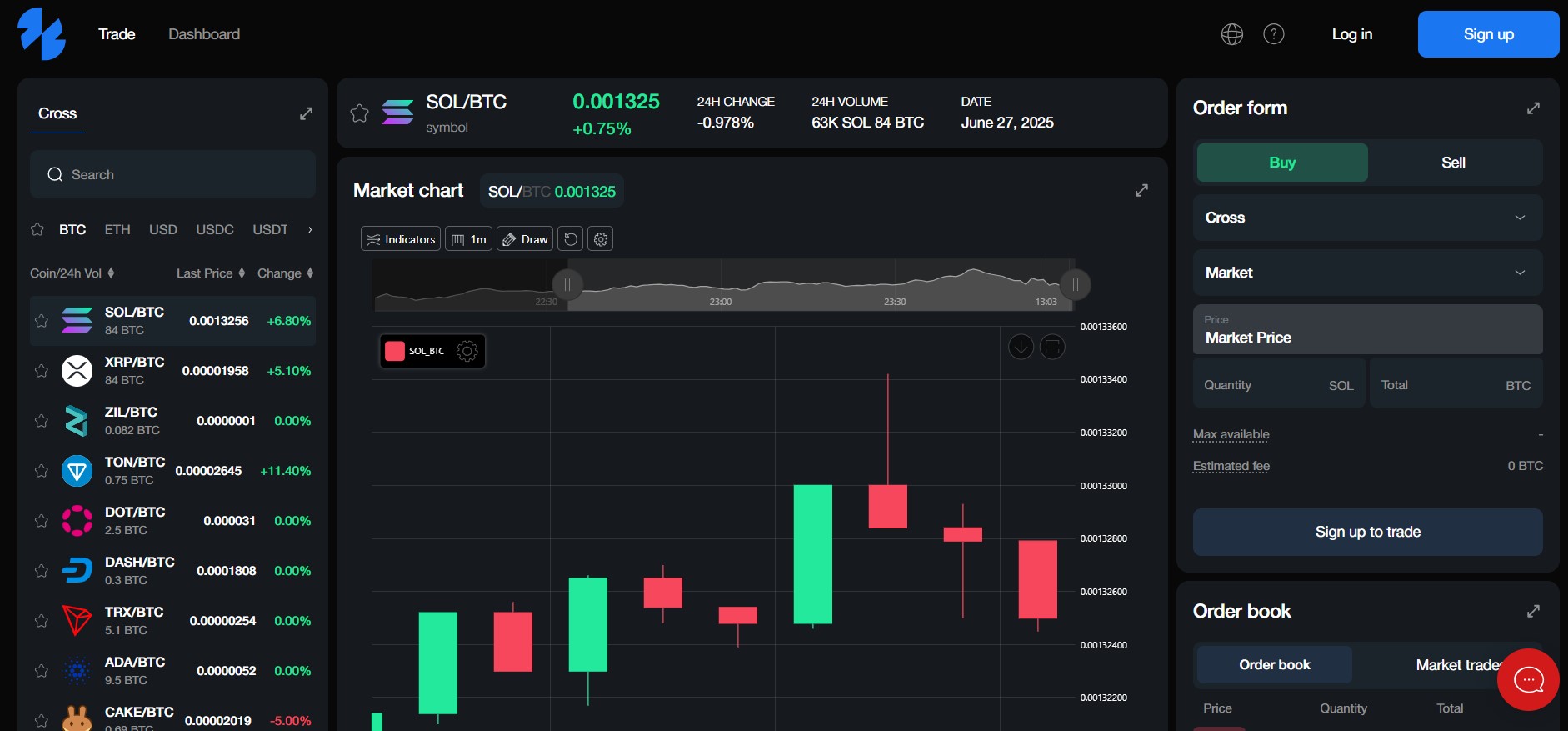Select ETH quote tab
The height and width of the screenshot is (731, 1568).
click(117, 229)
